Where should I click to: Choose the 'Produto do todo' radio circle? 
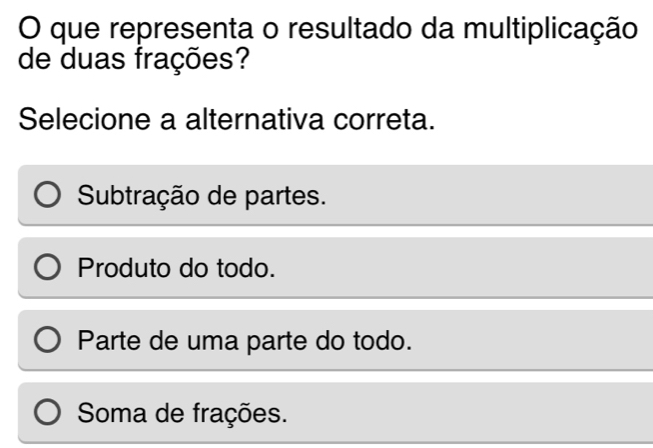click(x=49, y=268)
